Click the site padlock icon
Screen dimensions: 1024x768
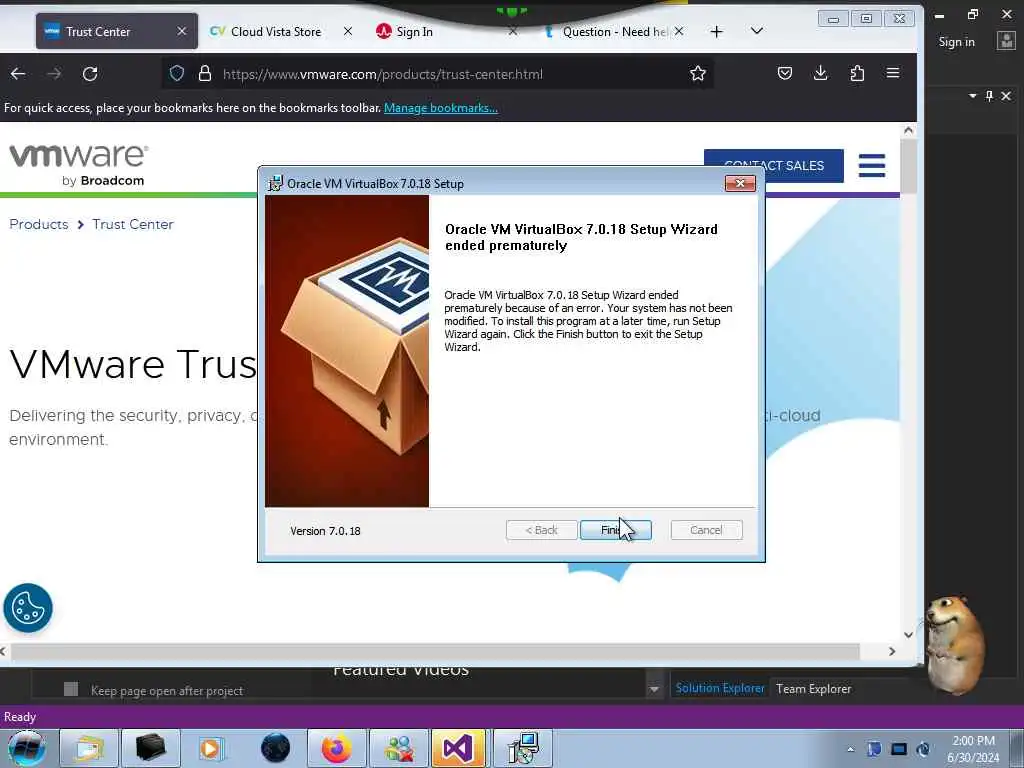[x=204, y=74]
